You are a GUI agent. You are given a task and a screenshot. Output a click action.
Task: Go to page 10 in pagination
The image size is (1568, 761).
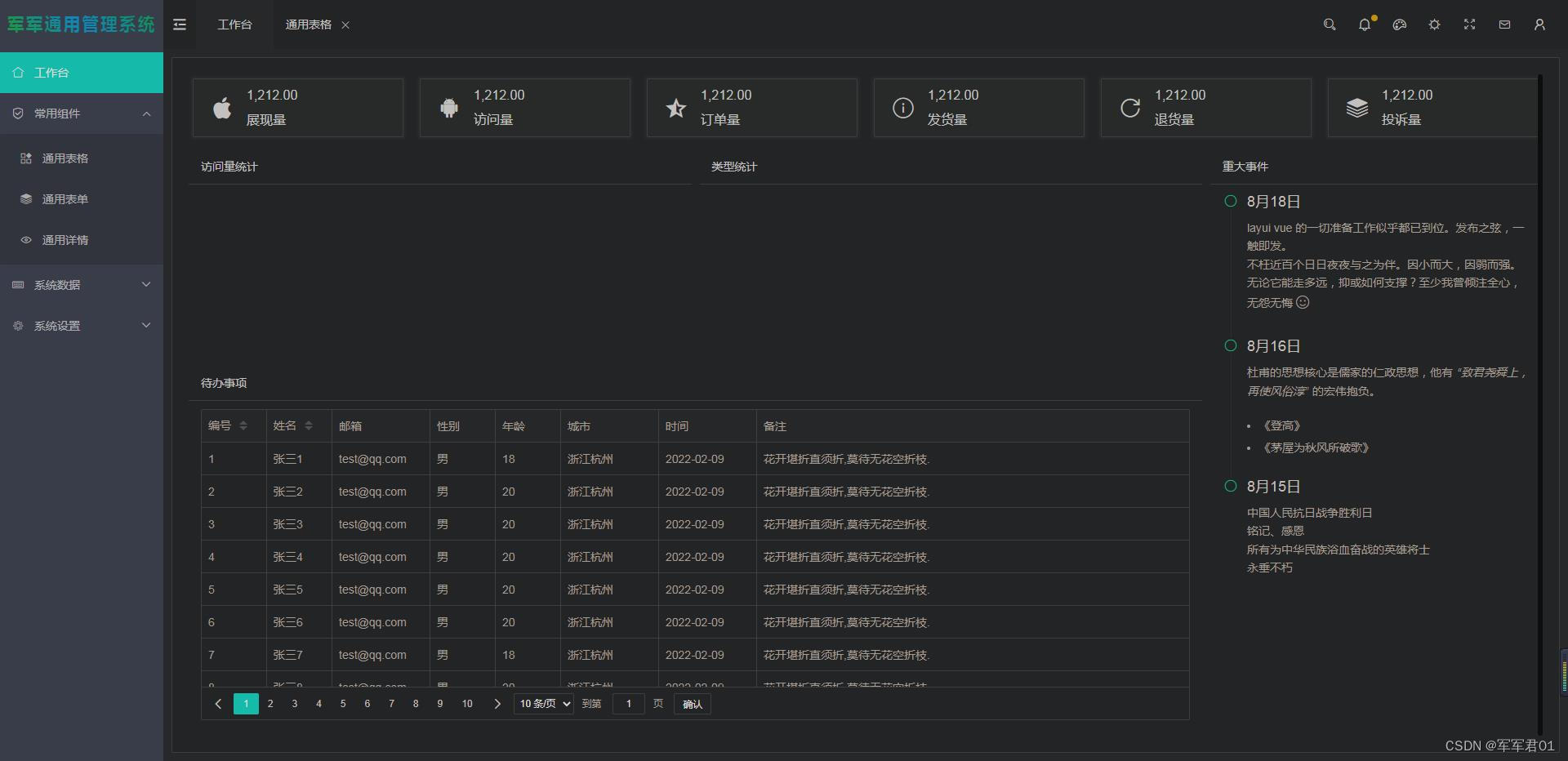pyautogui.click(x=467, y=704)
